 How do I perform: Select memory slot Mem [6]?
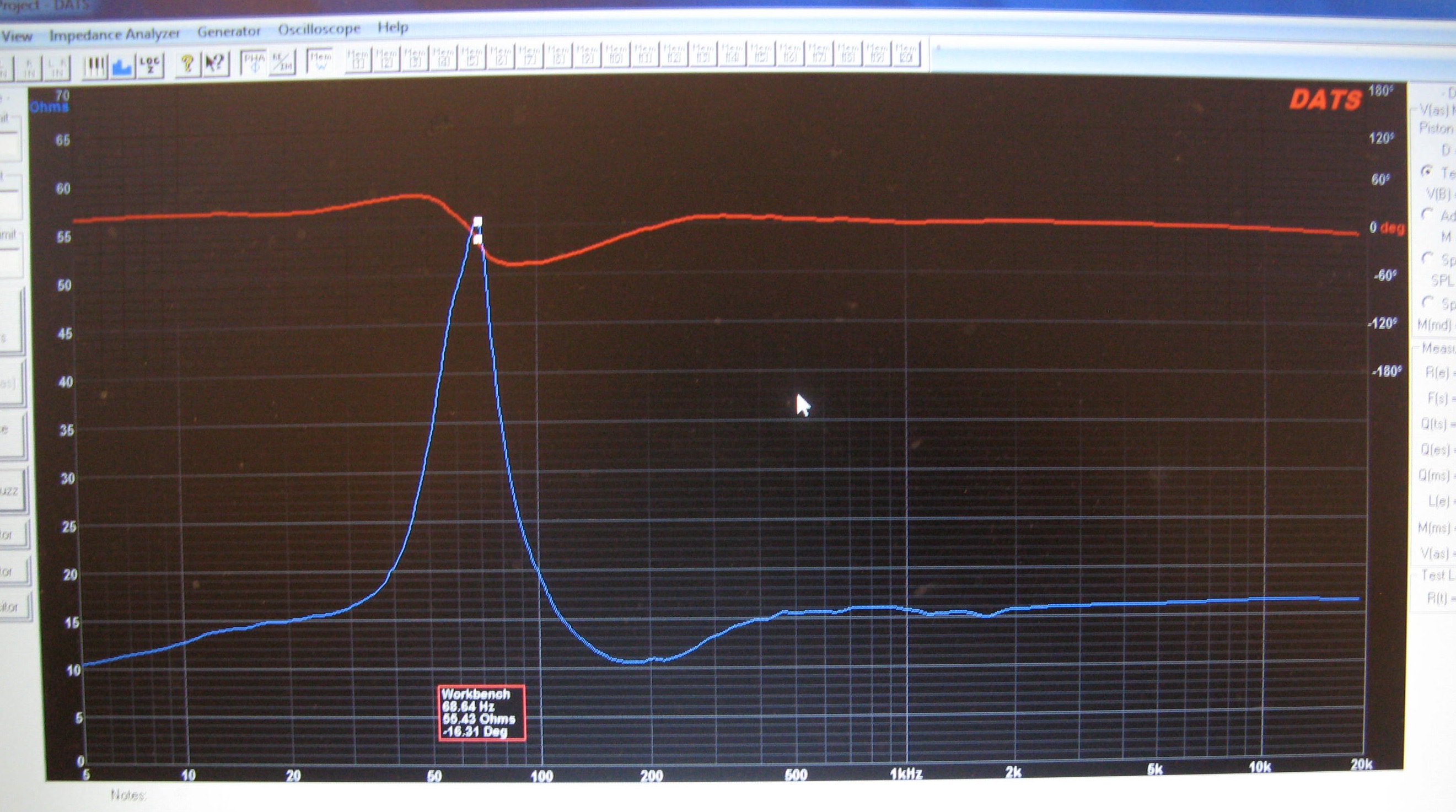[501, 57]
